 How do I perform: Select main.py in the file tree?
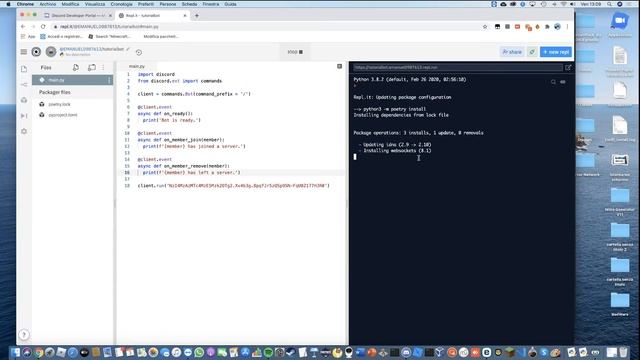coord(72,80)
